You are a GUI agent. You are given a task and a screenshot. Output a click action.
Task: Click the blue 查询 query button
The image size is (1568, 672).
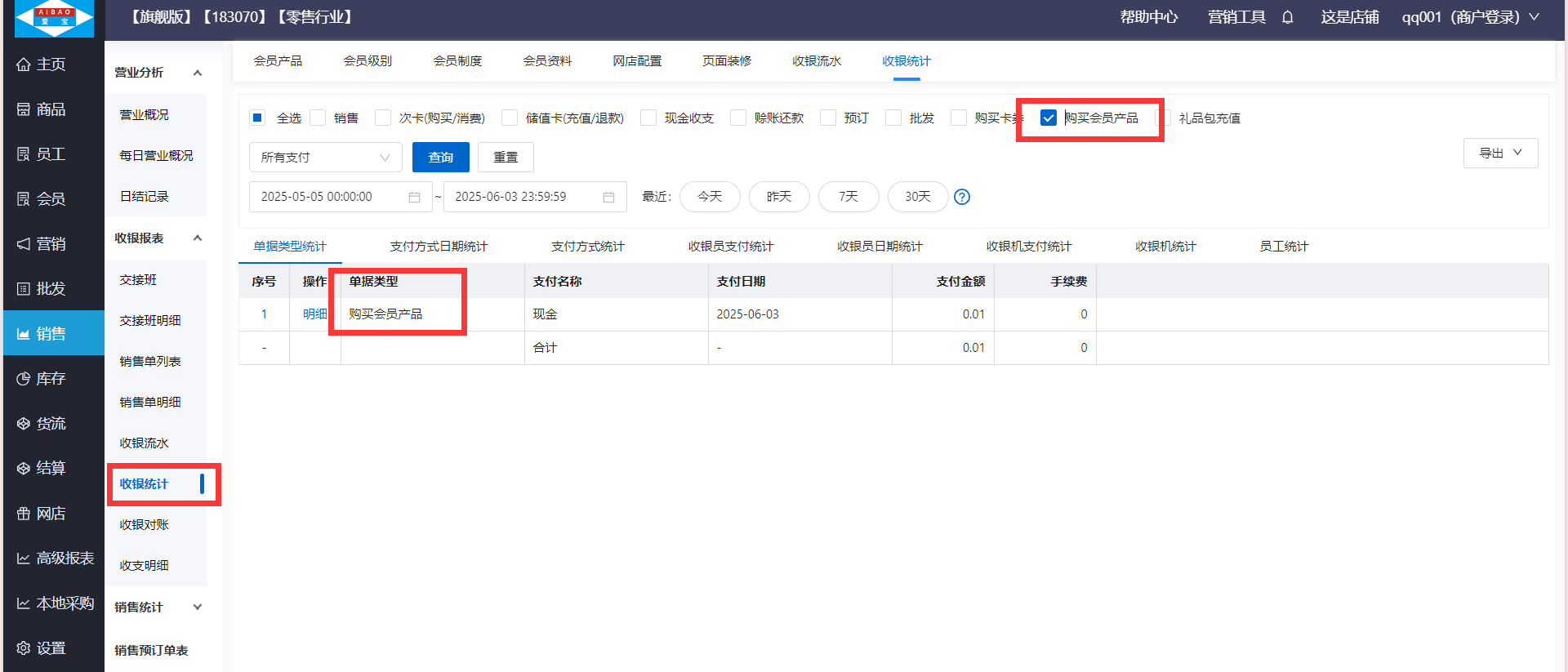[440, 158]
